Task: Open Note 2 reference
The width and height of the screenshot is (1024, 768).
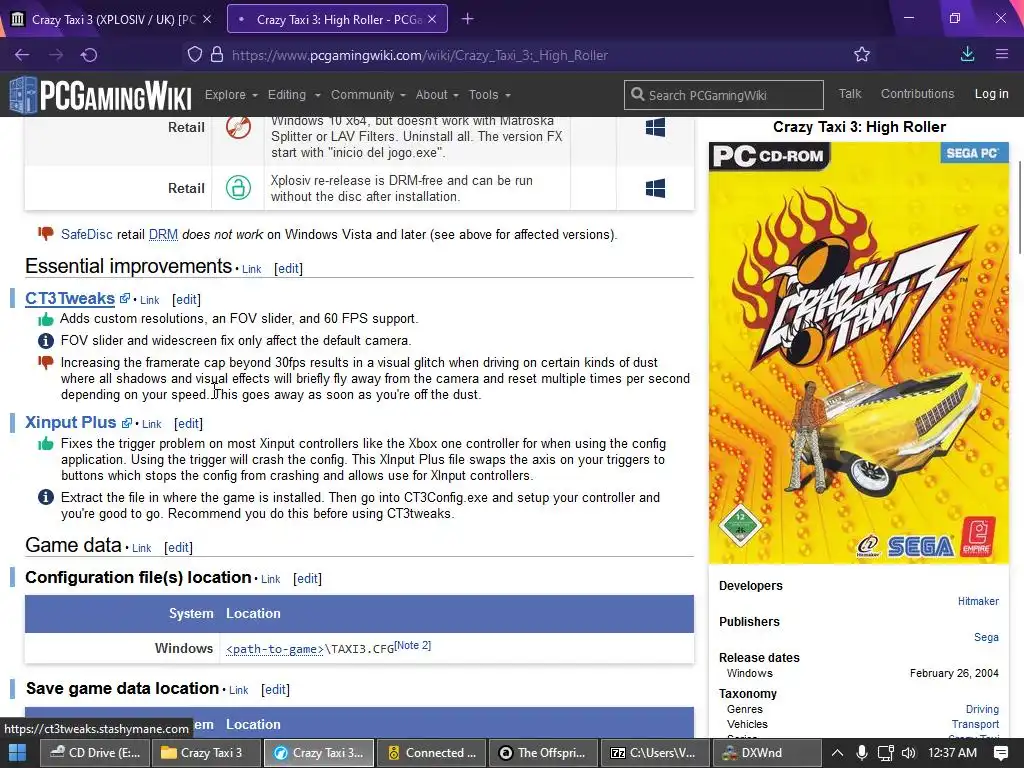Action: [413, 645]
